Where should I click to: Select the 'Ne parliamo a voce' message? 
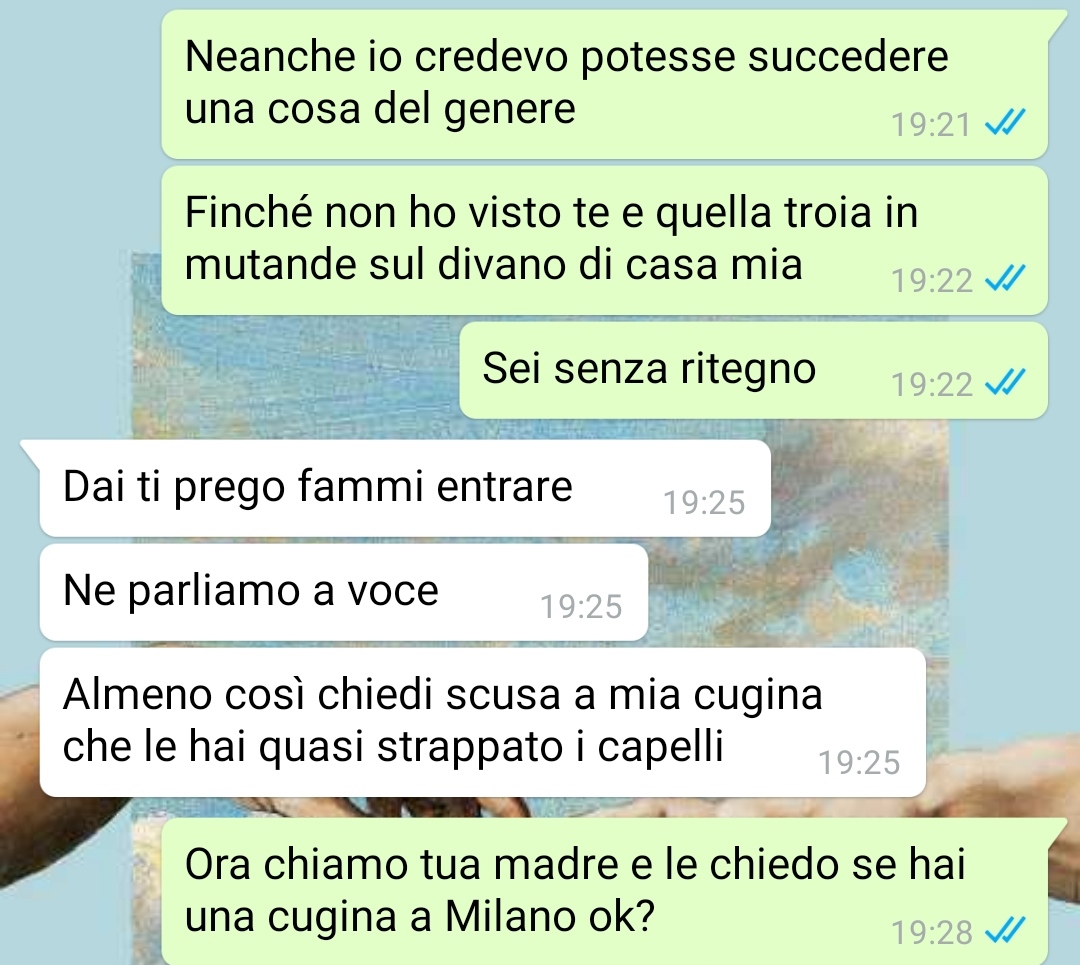tap(344, 592)
